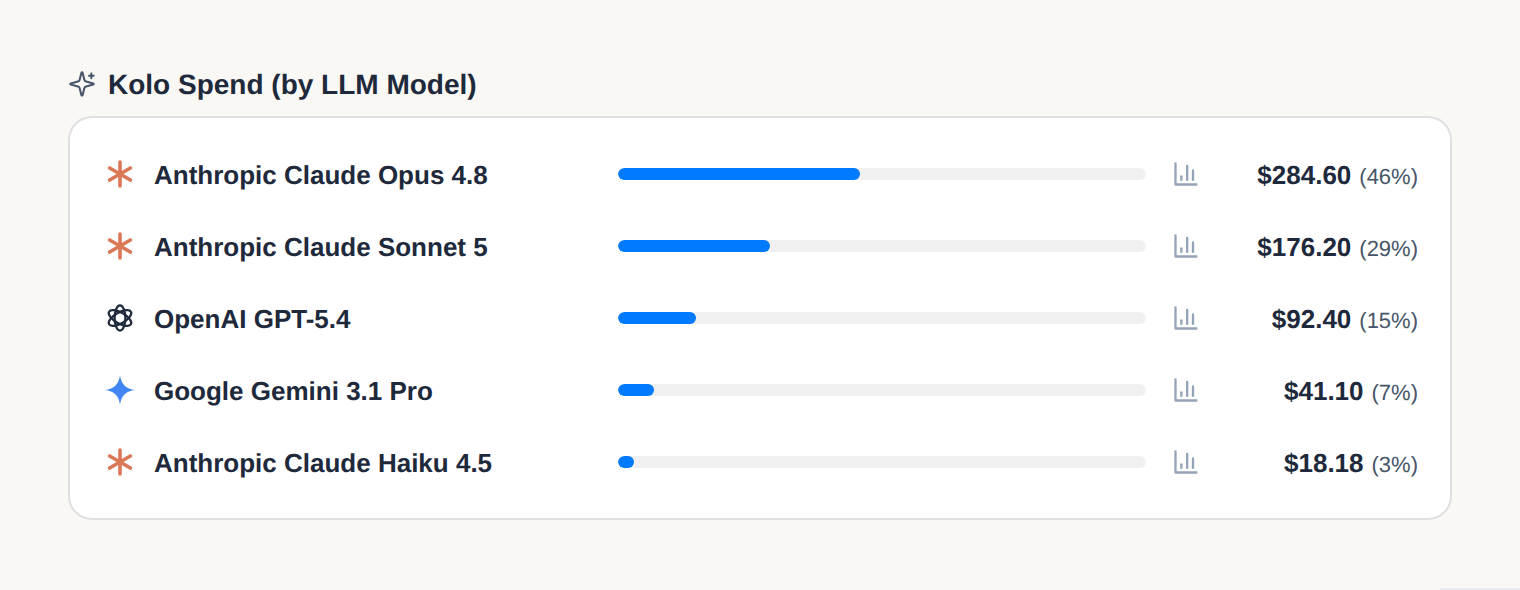Click the sparkle icon beside Kolo Spend title

coord(82,84)
